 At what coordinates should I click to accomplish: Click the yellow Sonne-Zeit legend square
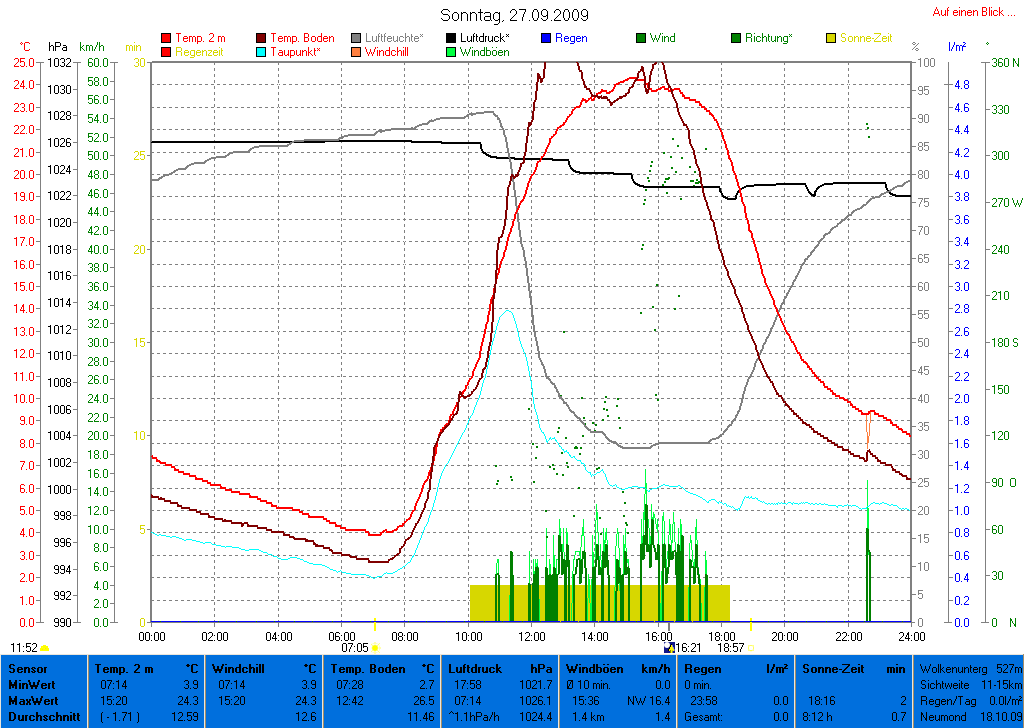pos(831,38)
